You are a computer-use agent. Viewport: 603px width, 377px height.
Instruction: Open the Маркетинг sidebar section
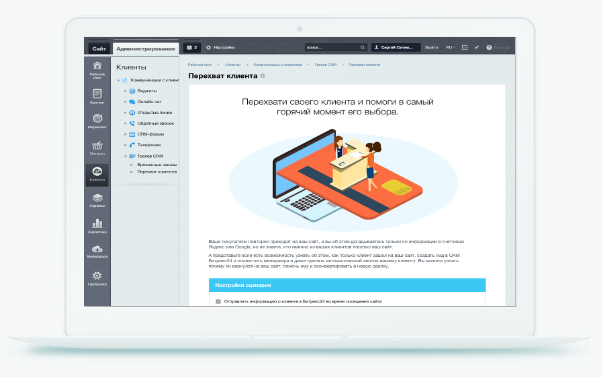click(97, 121)
